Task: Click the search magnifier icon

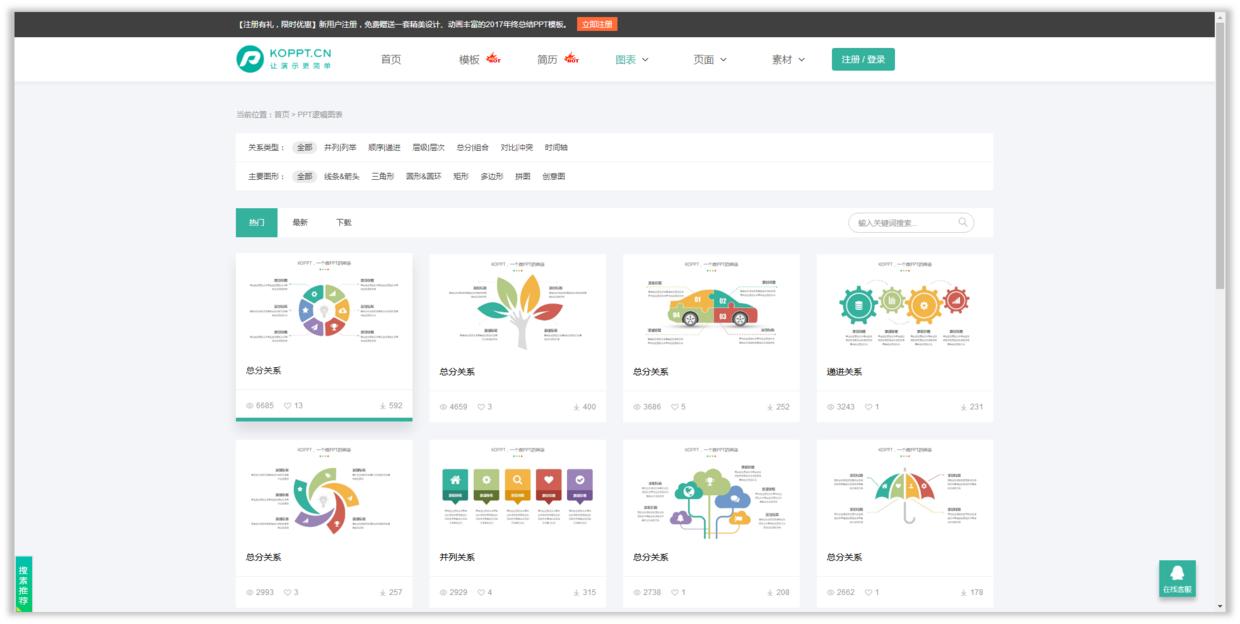Action: point(963,222)
